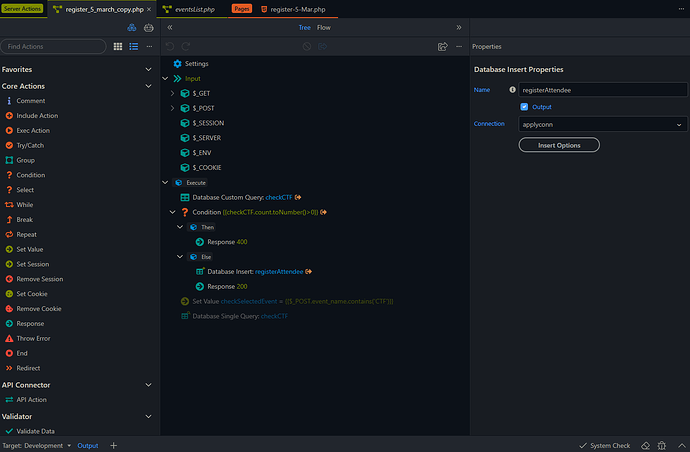Open the Connection applyconn dropdown
The image size is (690, 452).
[603, 125]
